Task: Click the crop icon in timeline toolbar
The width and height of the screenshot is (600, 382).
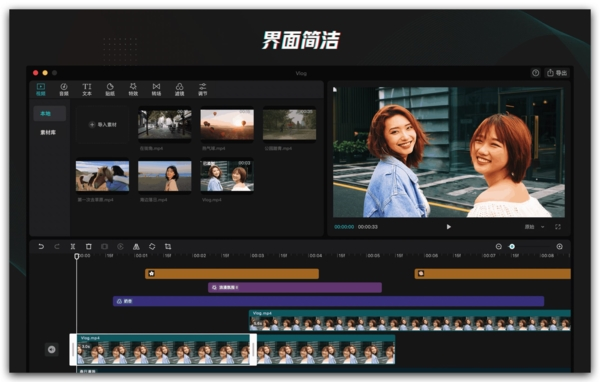Action: pos(168,247)
